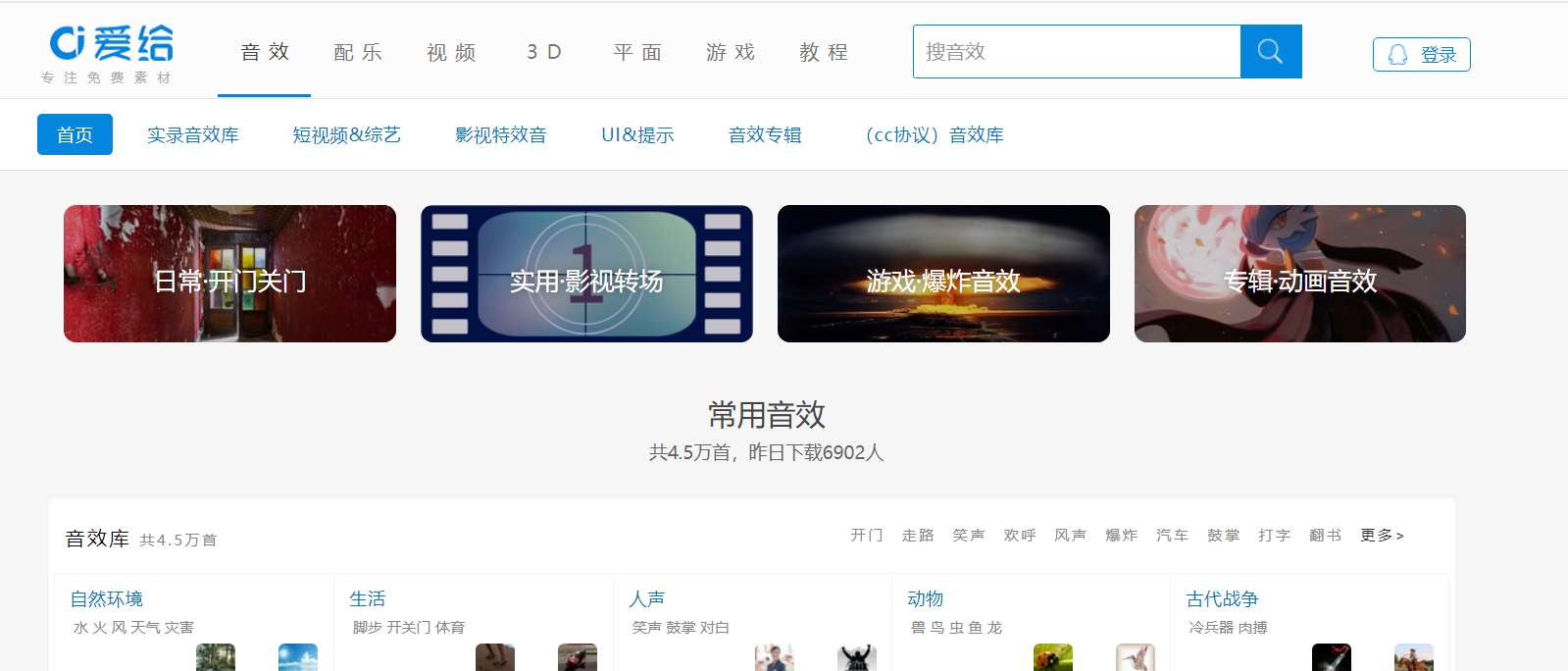Image resolution: width=1568 pixels, height=671 pixels.
Task: Open the (cc协议) 音效库 link
Action: pos(932,135)
